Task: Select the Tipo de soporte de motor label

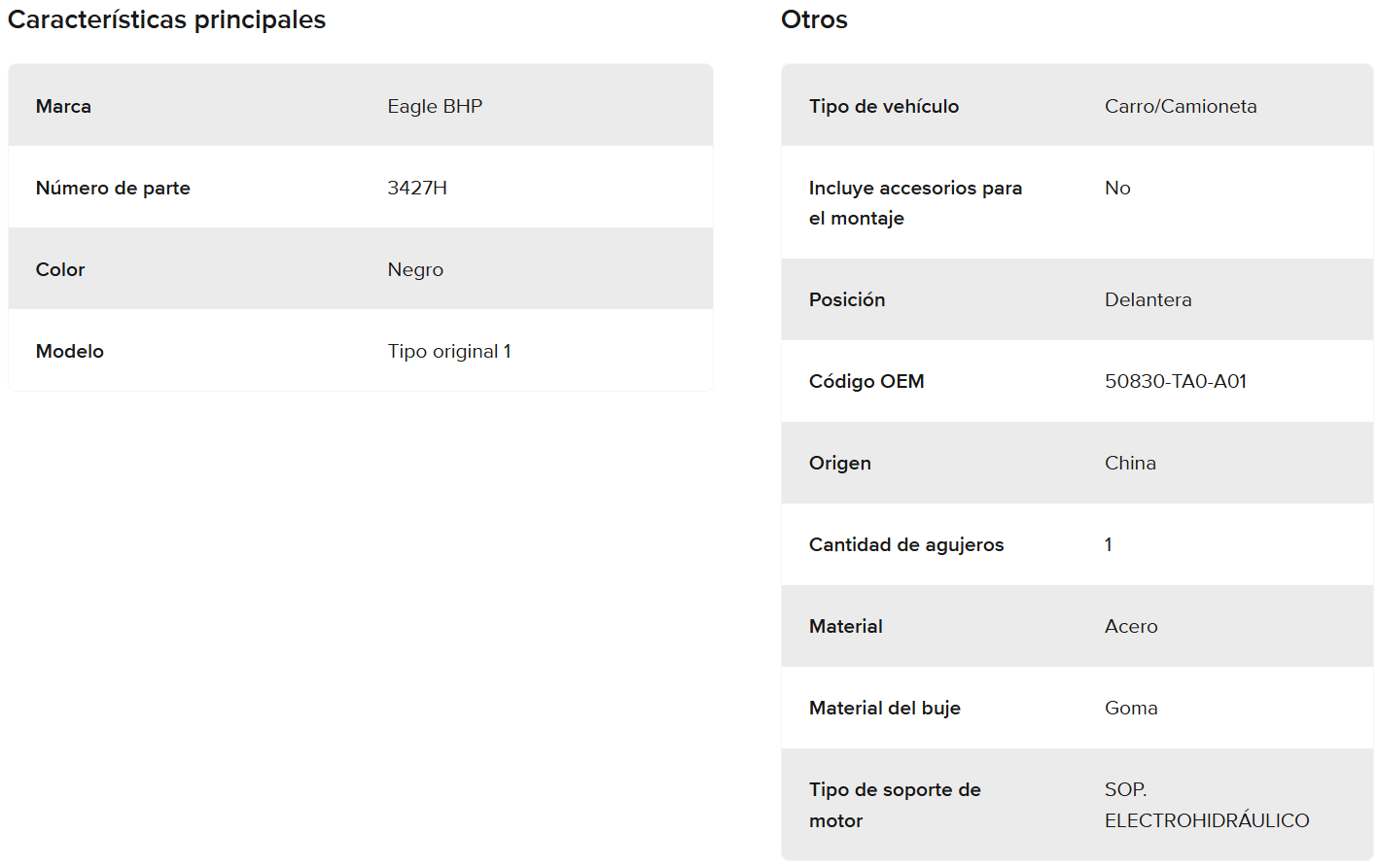Action: tap(895, 805)
